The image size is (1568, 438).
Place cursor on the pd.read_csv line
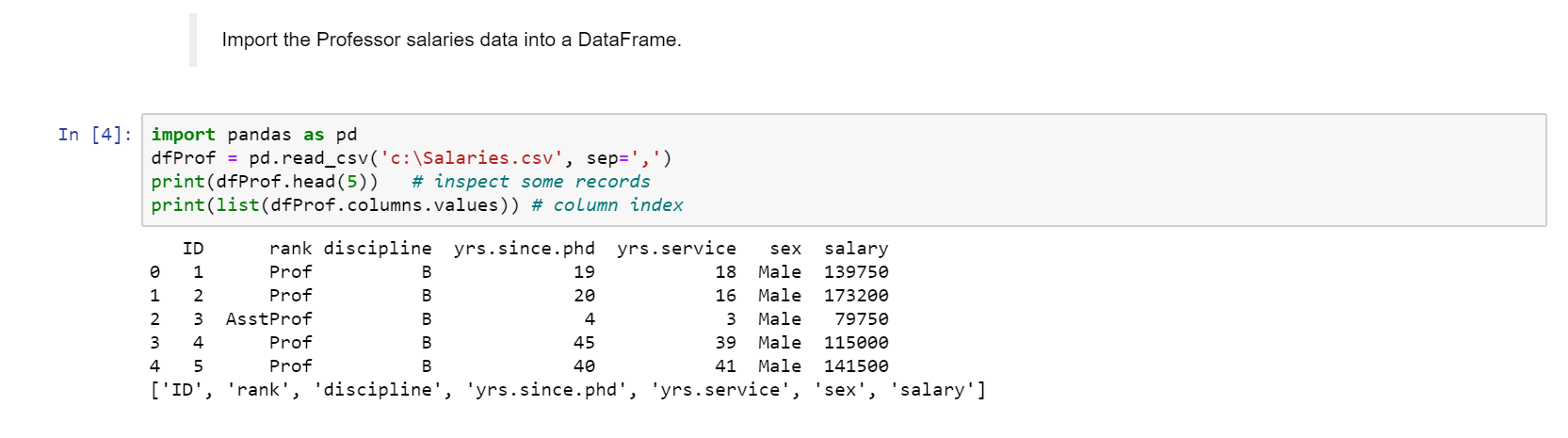tap(412, 158)
